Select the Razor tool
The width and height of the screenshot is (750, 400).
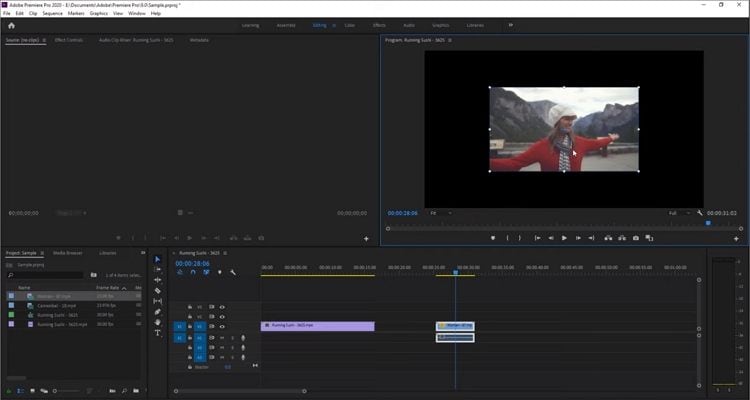pyautogui.click(x=157, y=290)
